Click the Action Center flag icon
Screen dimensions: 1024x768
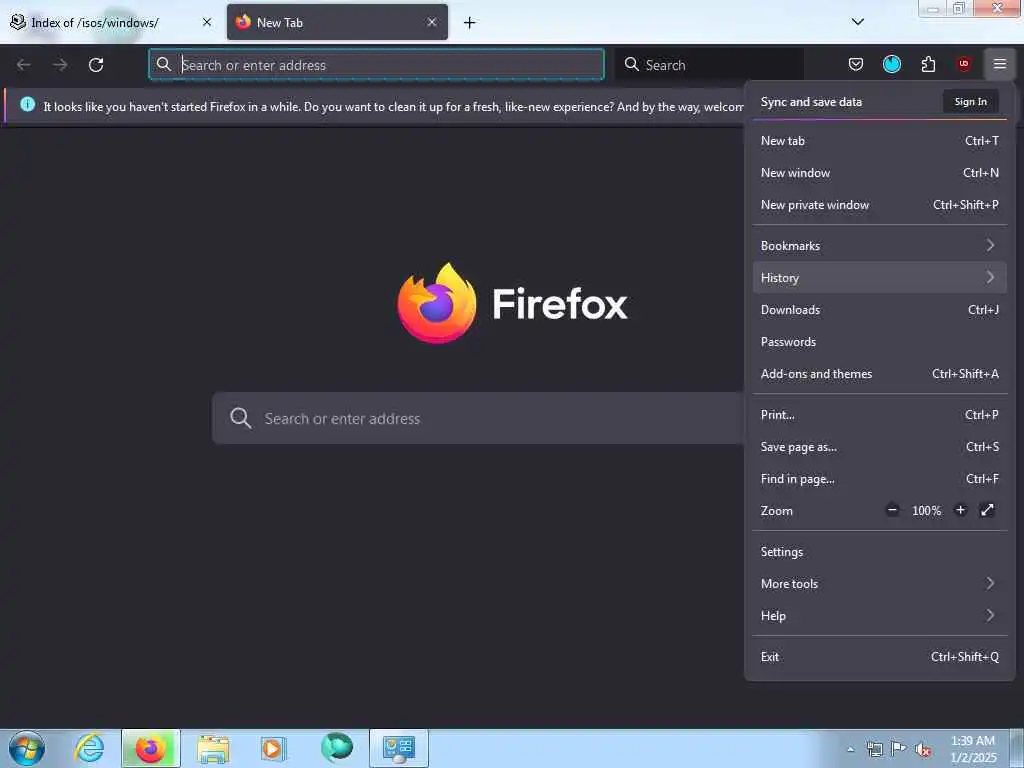[898, 749]
